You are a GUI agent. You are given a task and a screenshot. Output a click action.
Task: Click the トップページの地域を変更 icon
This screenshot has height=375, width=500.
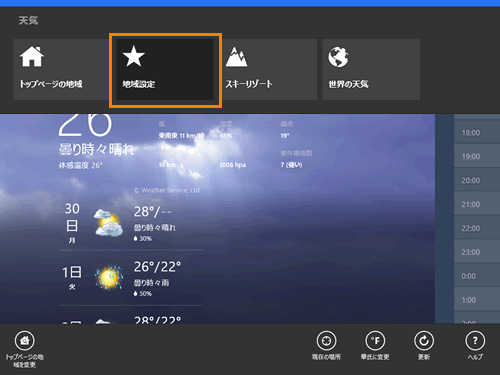pos(25,341)
